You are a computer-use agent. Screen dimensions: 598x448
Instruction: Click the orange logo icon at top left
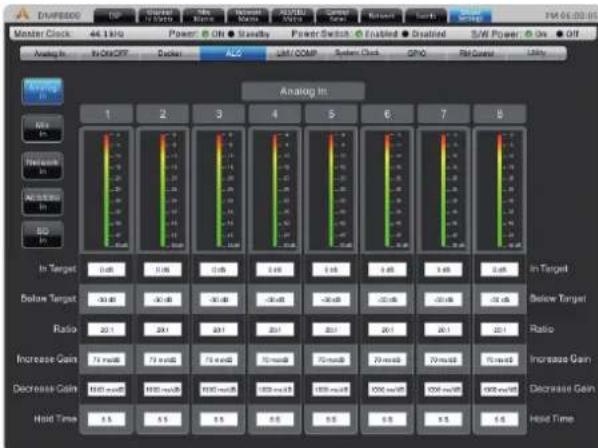tap(23, 15)
